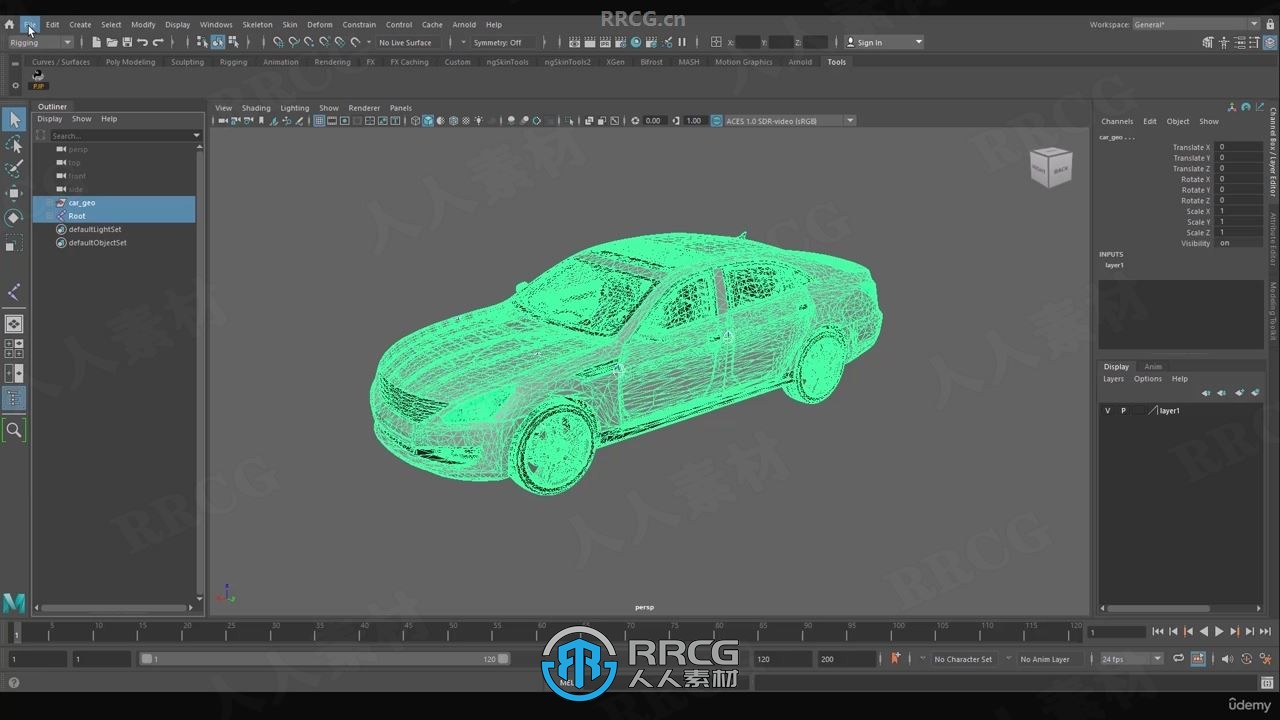The image size is (1280, 720).
Task: Choose the Paint selection tool
Action: [14, 169]
